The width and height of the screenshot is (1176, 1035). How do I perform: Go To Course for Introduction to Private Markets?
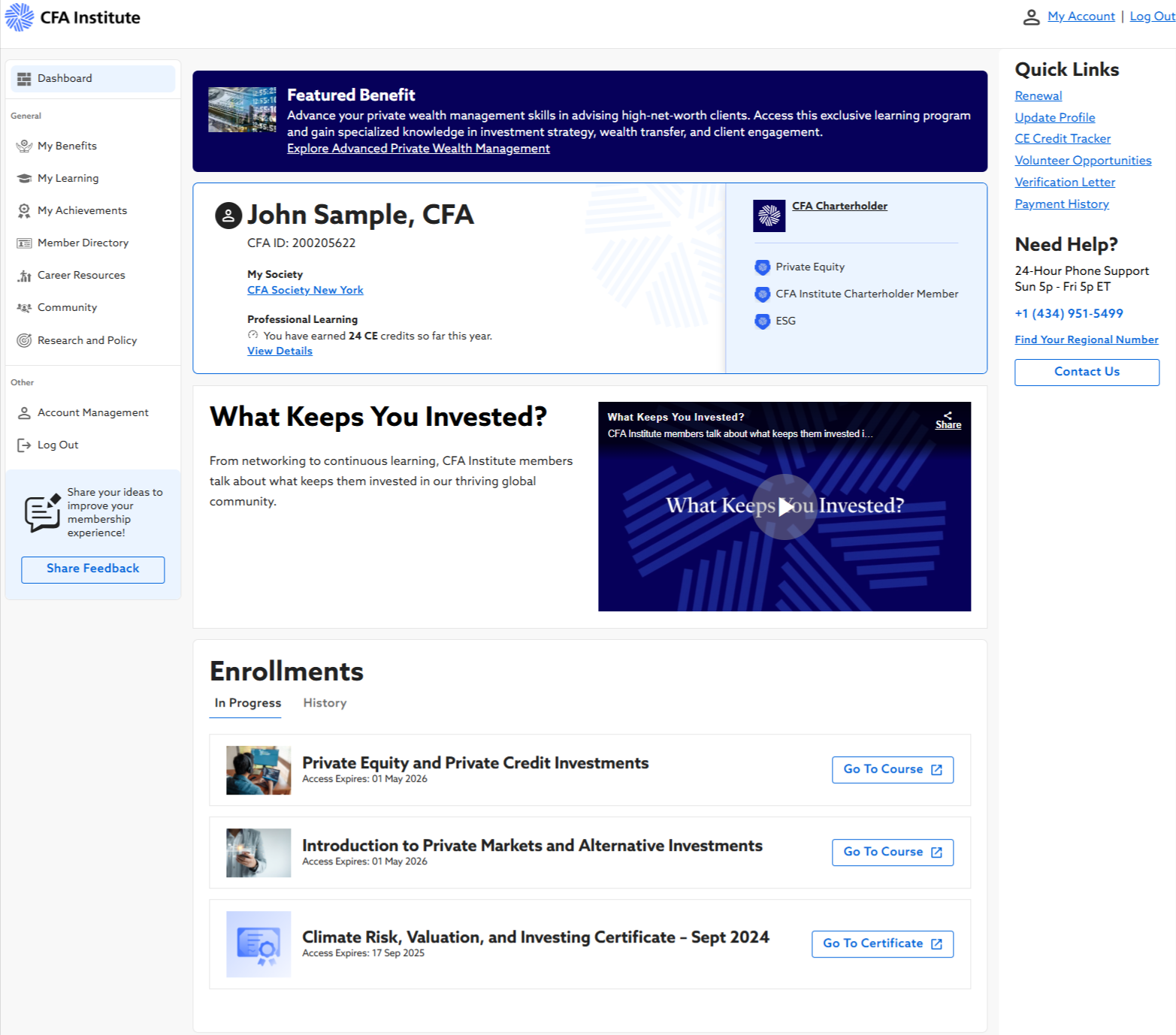click(x=893, y=852)
